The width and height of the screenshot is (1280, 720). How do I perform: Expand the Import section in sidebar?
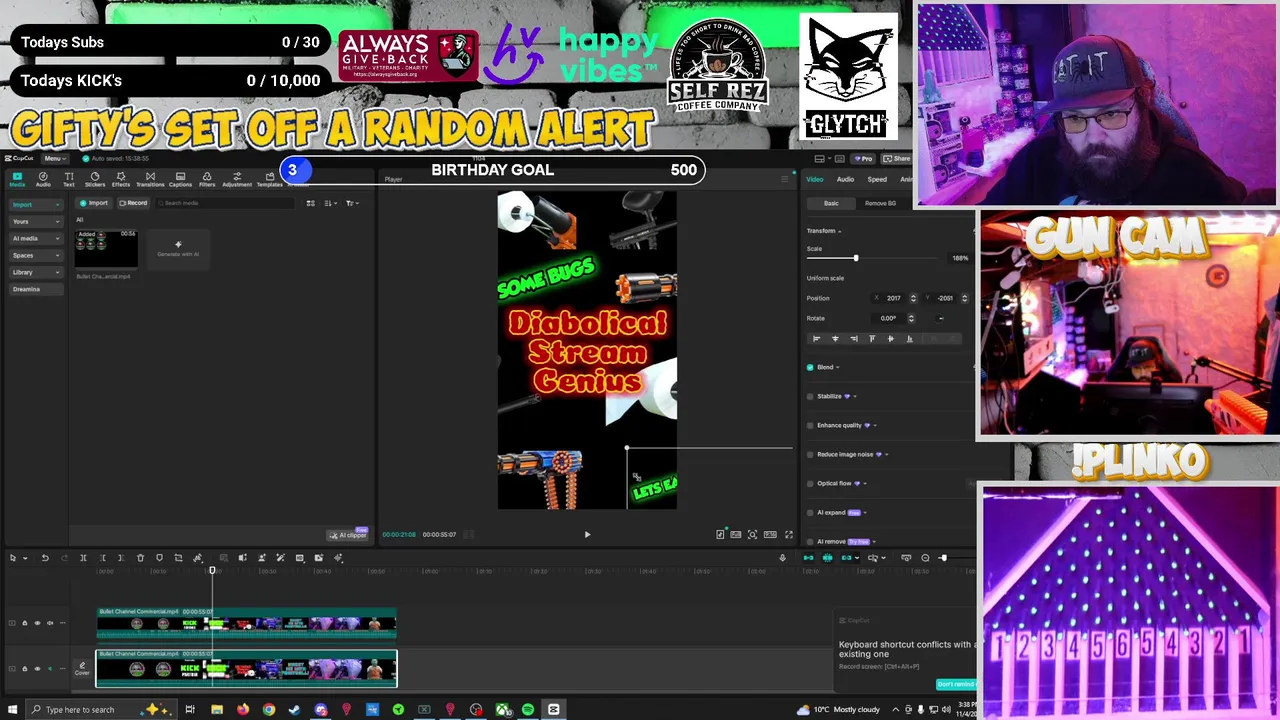coord(36,204)
